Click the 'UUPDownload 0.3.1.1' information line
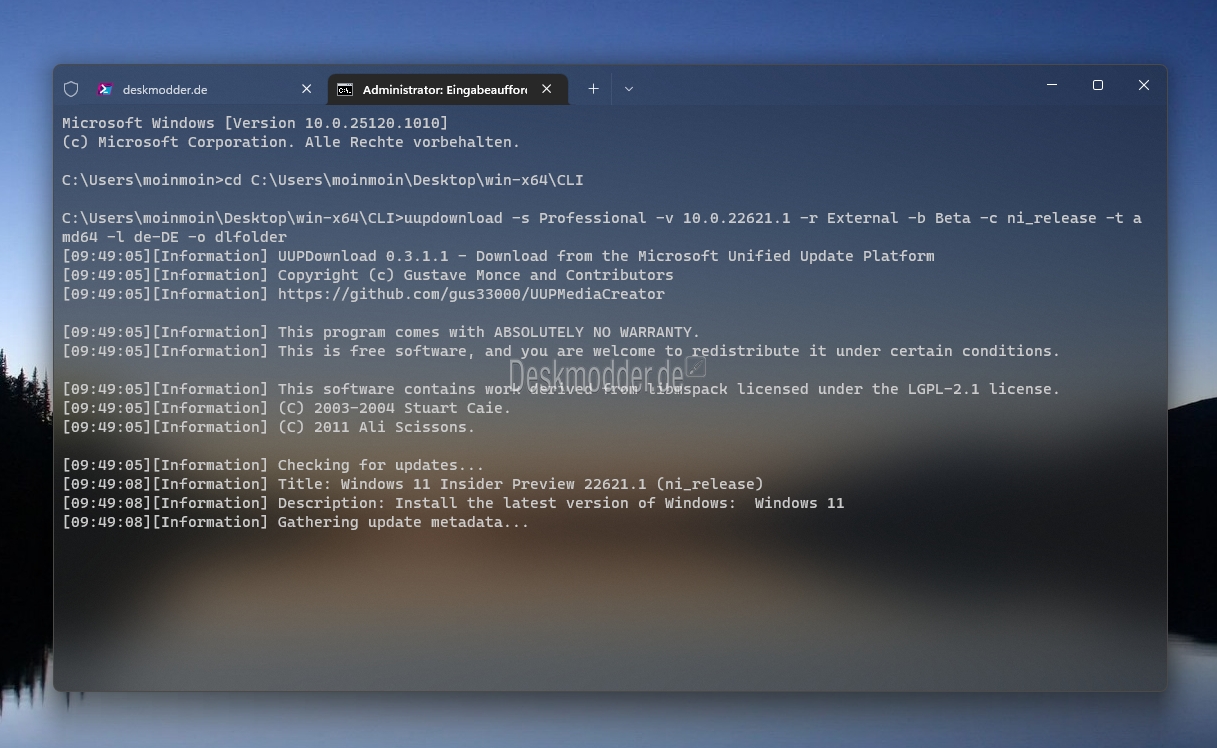Screen dimensions: 1217x748 [498, 256]
